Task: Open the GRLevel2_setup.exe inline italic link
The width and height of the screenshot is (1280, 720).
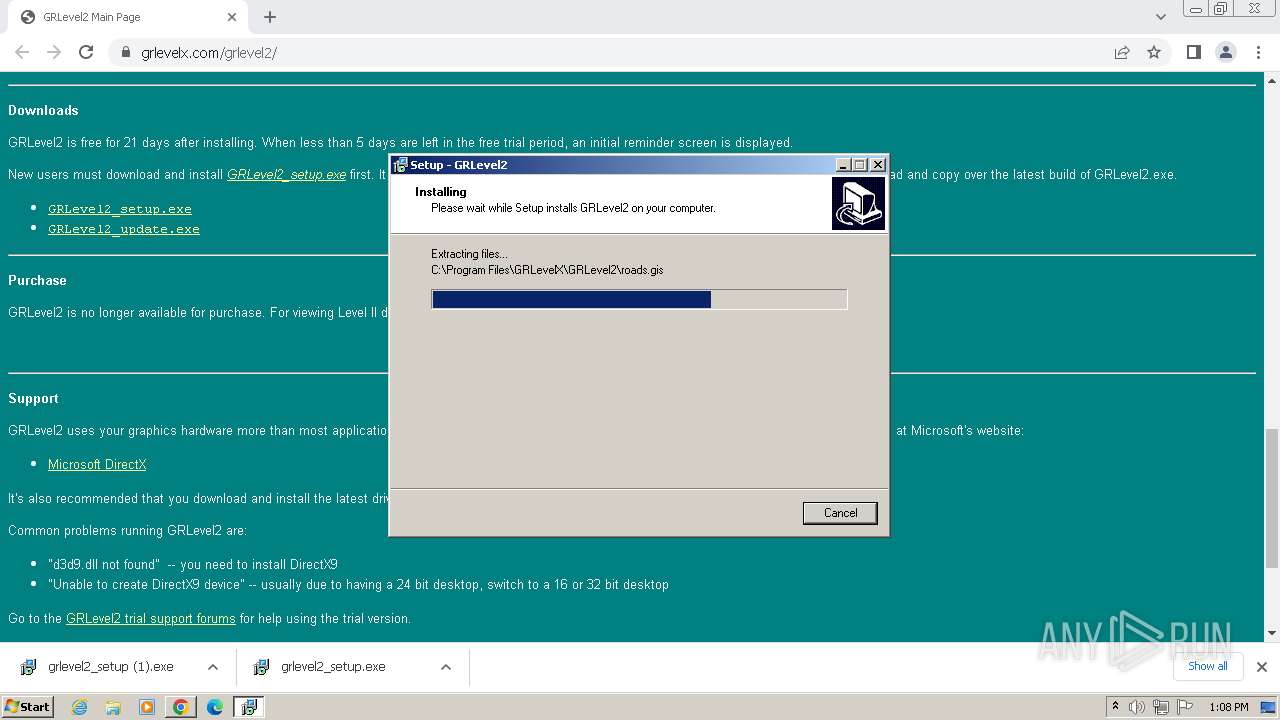Action: (286, 174)
